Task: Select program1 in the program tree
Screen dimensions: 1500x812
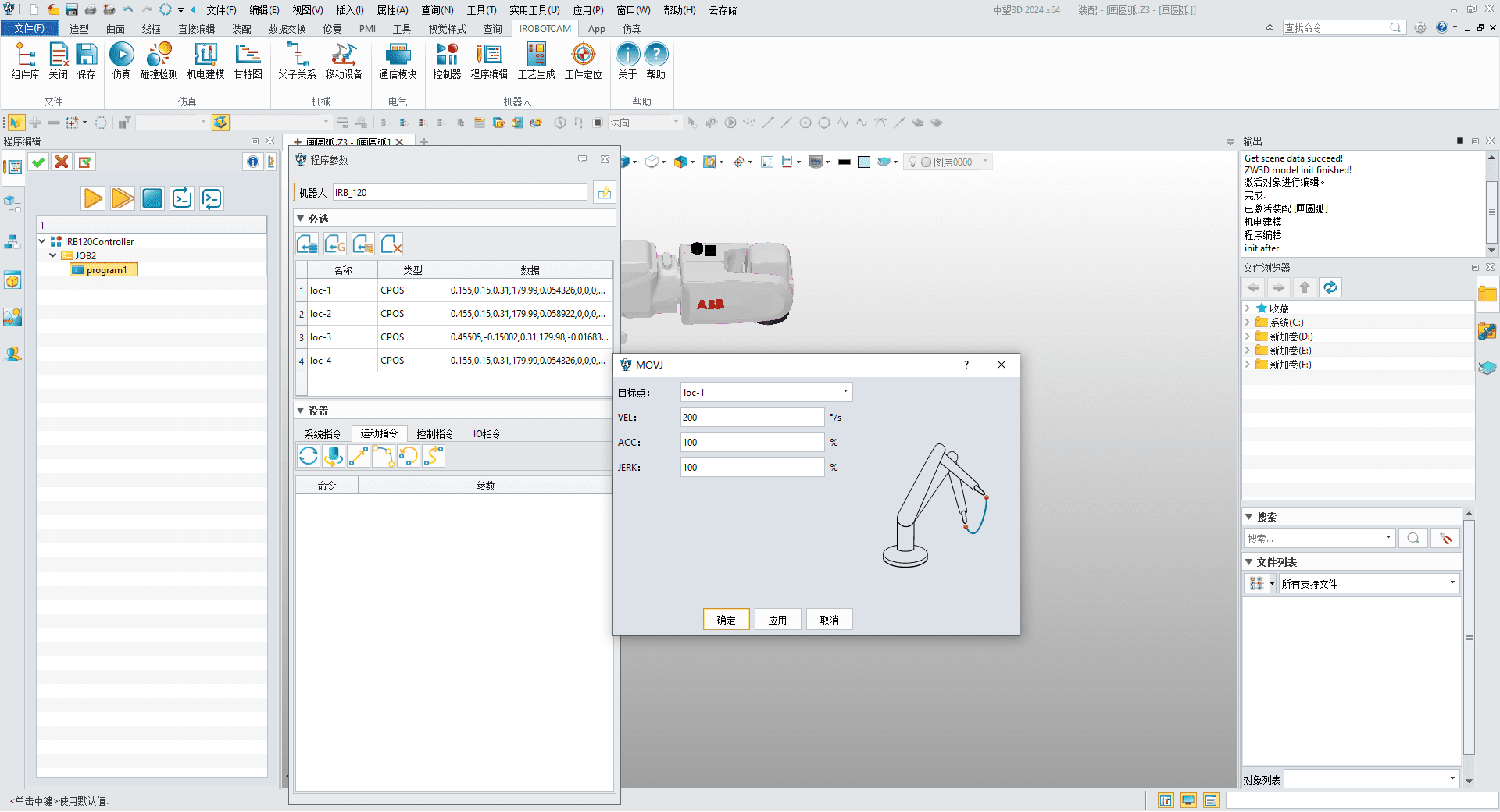Action: pos(106,270)
